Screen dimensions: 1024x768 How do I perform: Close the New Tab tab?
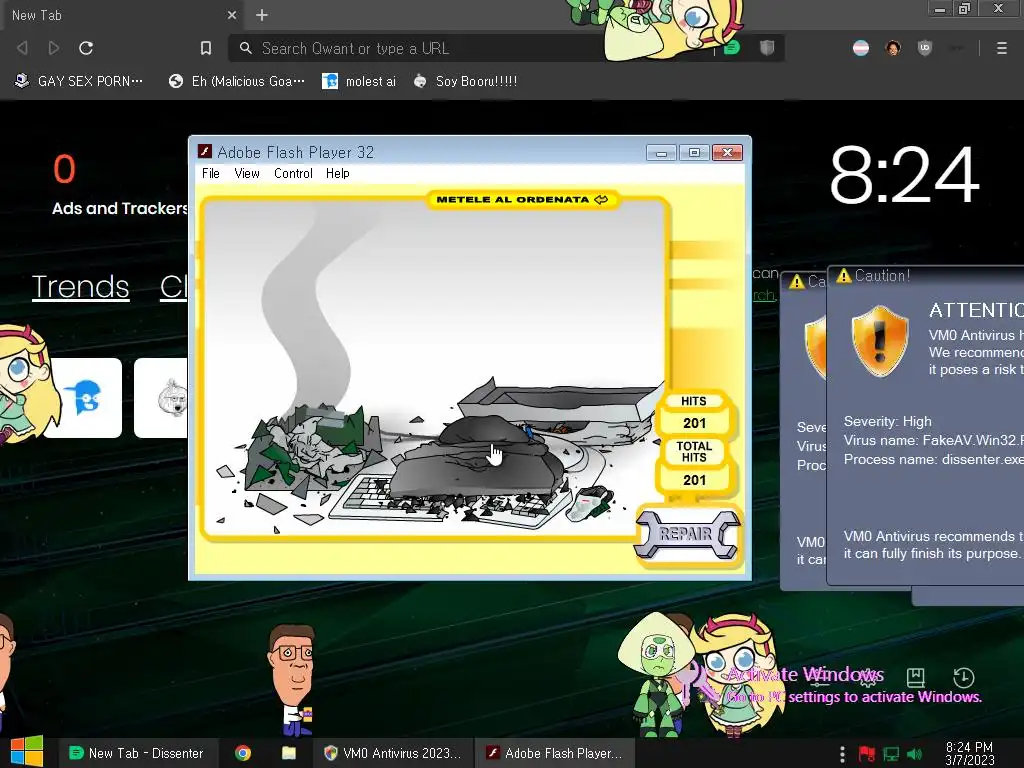pyautogui.click(x=232, y=15)
